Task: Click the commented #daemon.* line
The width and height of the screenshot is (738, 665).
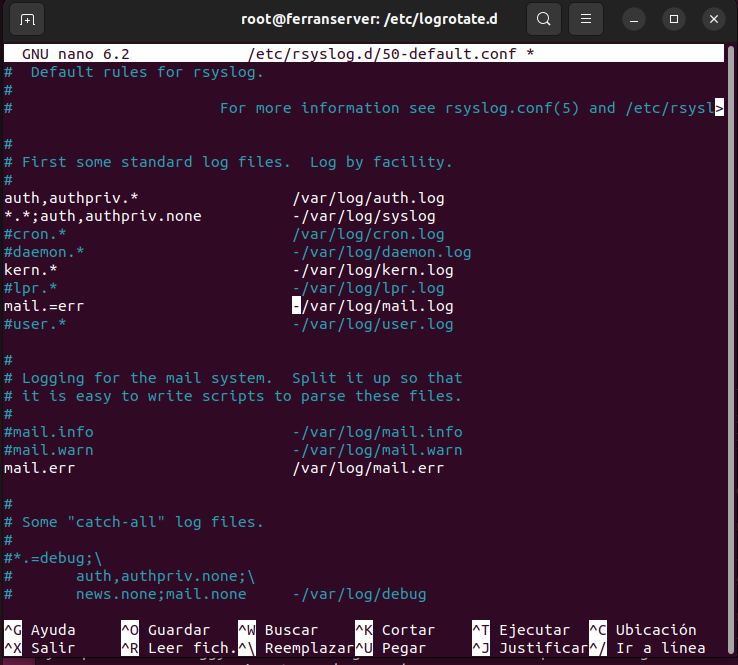Action: pyautogui.click(x=44, y=252)
